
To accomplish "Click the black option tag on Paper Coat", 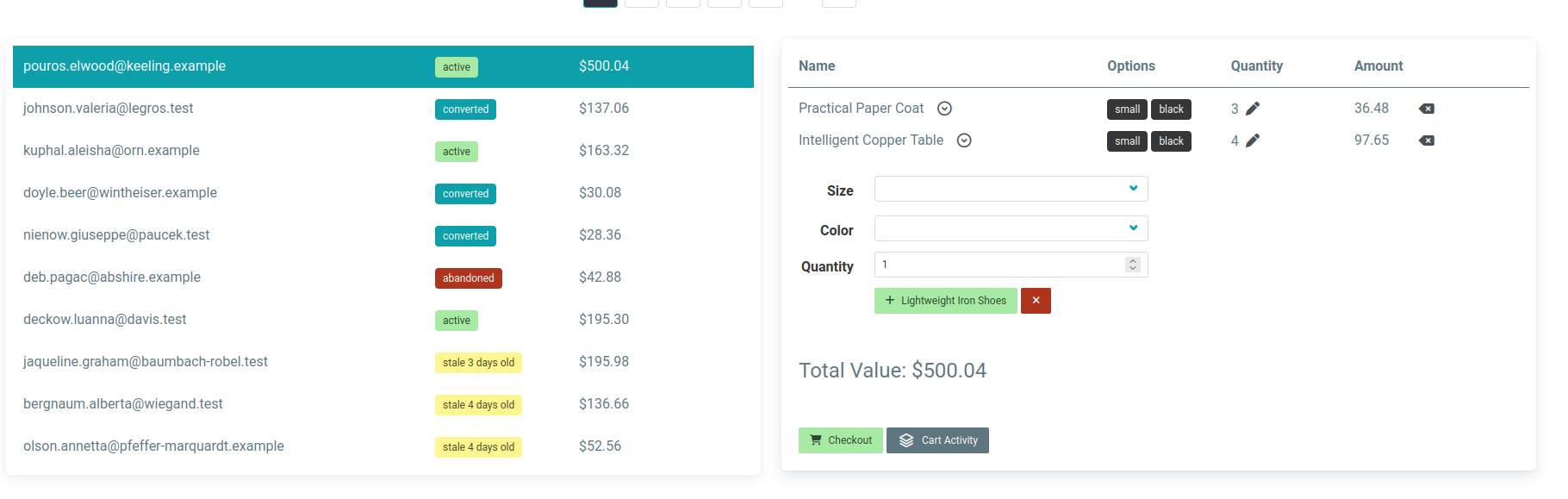I will [x=1171, y=109].
